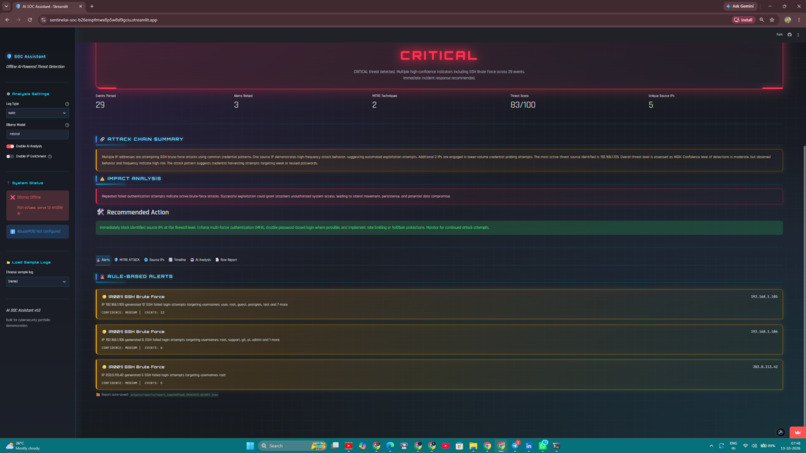Click the SOC Assistant shield logo

(9, 56)
